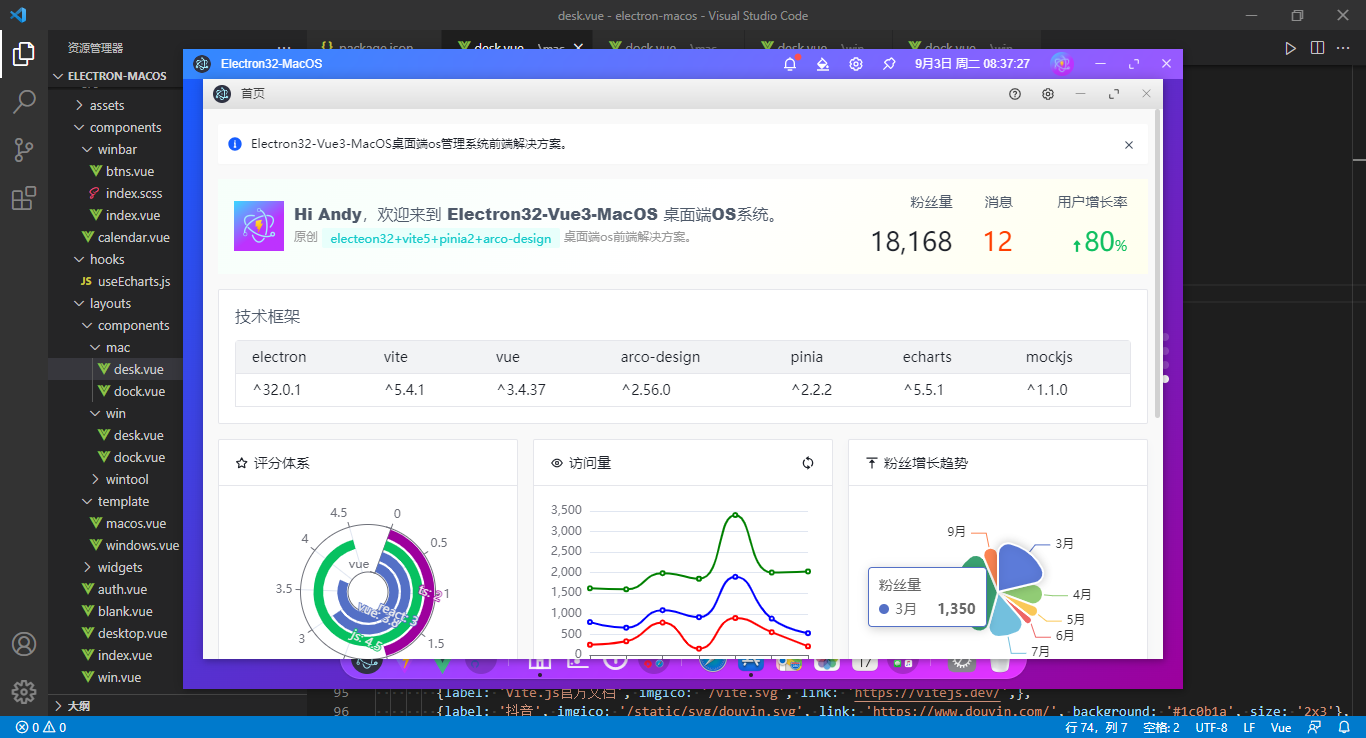Viewport: 1366px width, 738px height.
Task: Click the electeon32+vite5+pinia2+arco-design tag
Action: pos(440,238)
